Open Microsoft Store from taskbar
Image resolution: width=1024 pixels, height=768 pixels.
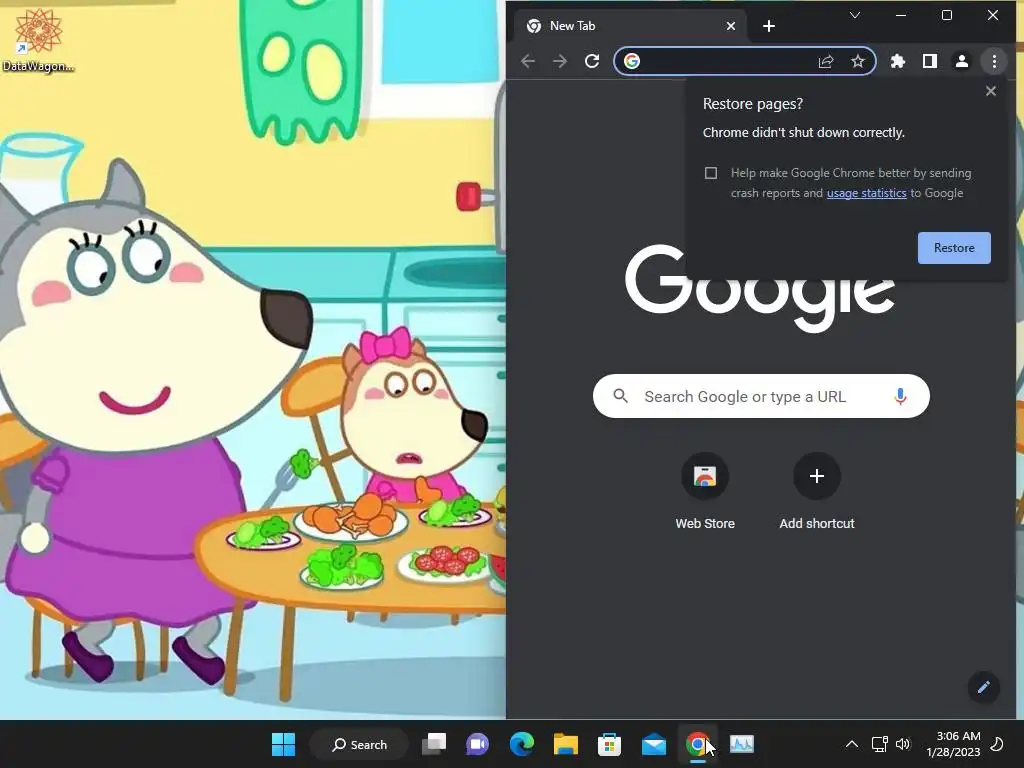coord(609,744)
